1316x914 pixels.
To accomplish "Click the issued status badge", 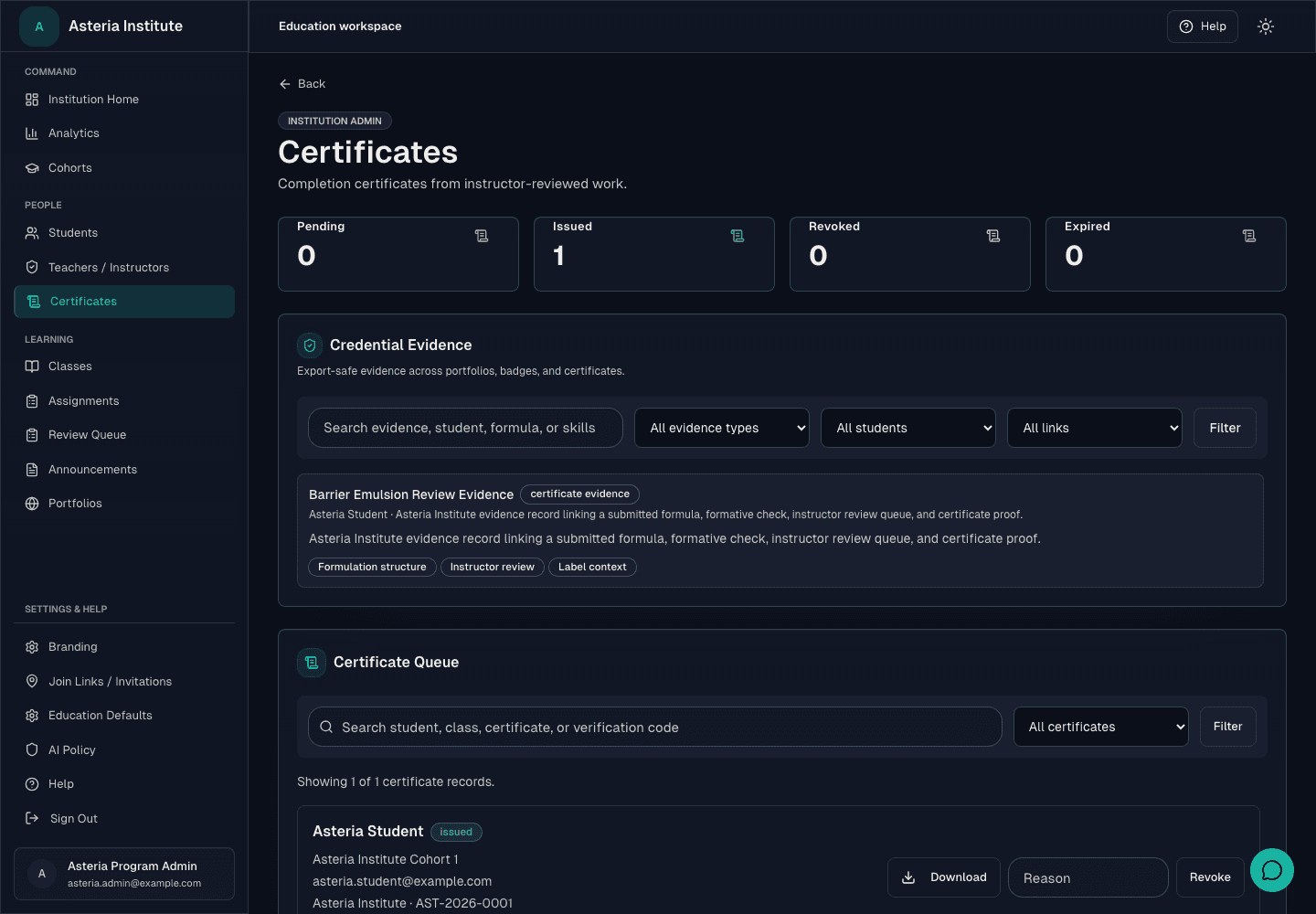I will [x=456, y=832].
